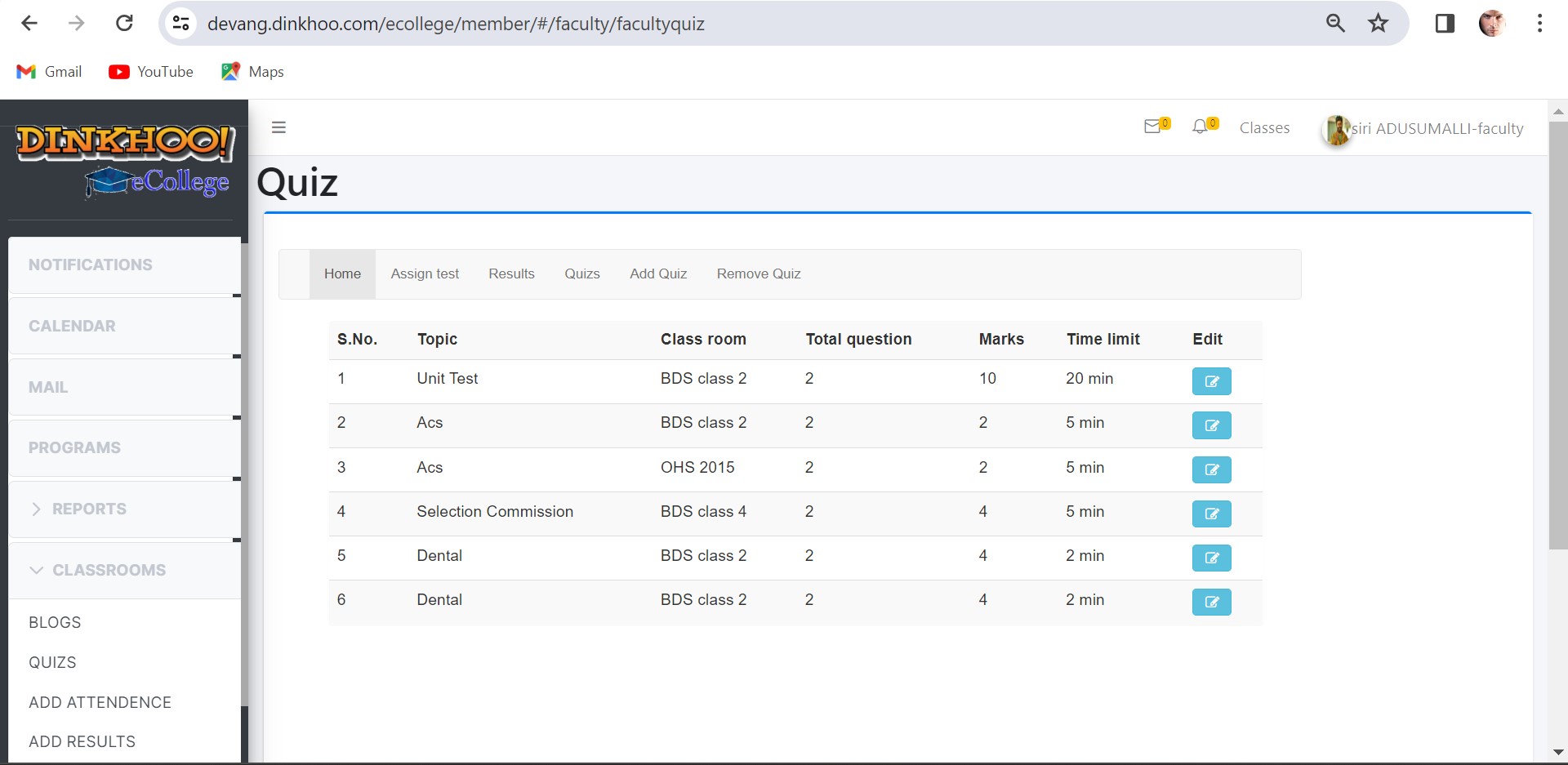The image size is (1568, 765).
Task: Click the zoom magnifier icon in address bar
Action: tap(1335, 23)
